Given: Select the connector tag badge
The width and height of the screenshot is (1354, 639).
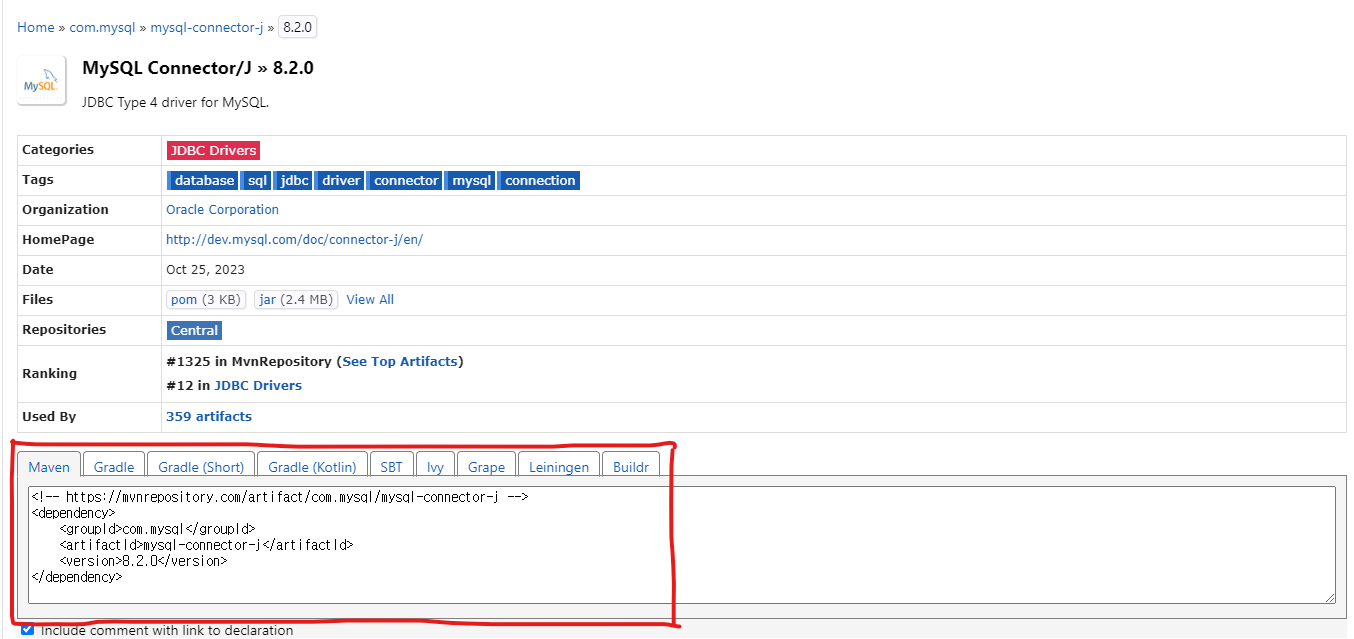Looking at the screenshot, I should pos(404,180).
